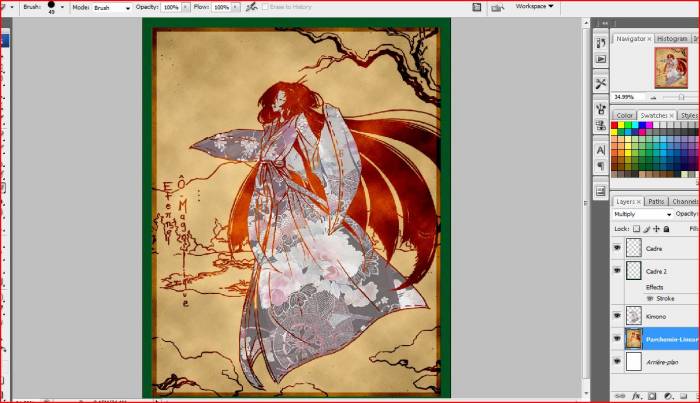
Task: Click the zoom out mountain icon in Navigator
Action: click(653, 97)
